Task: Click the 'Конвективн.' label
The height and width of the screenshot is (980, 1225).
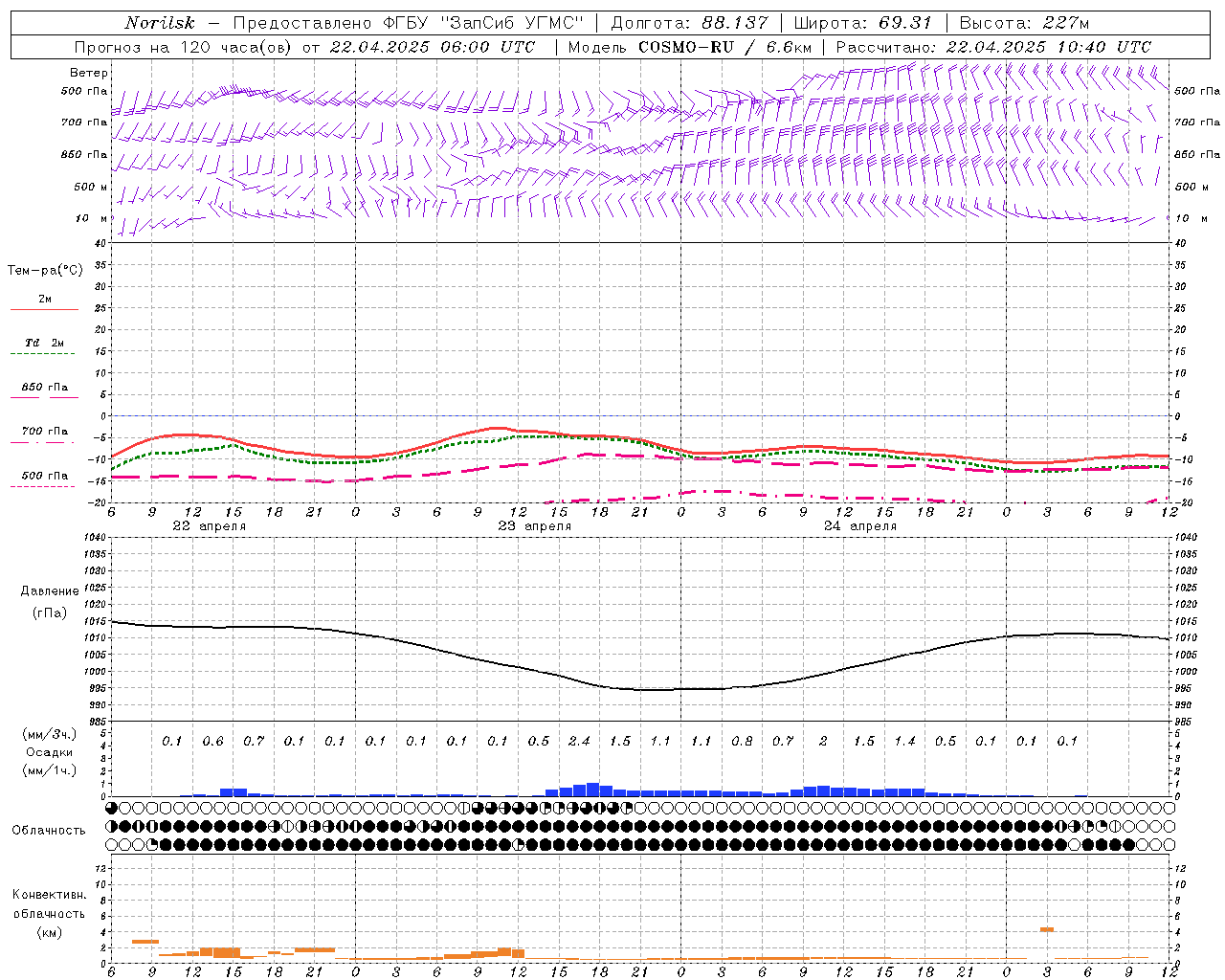Action: tap(49, 895)
